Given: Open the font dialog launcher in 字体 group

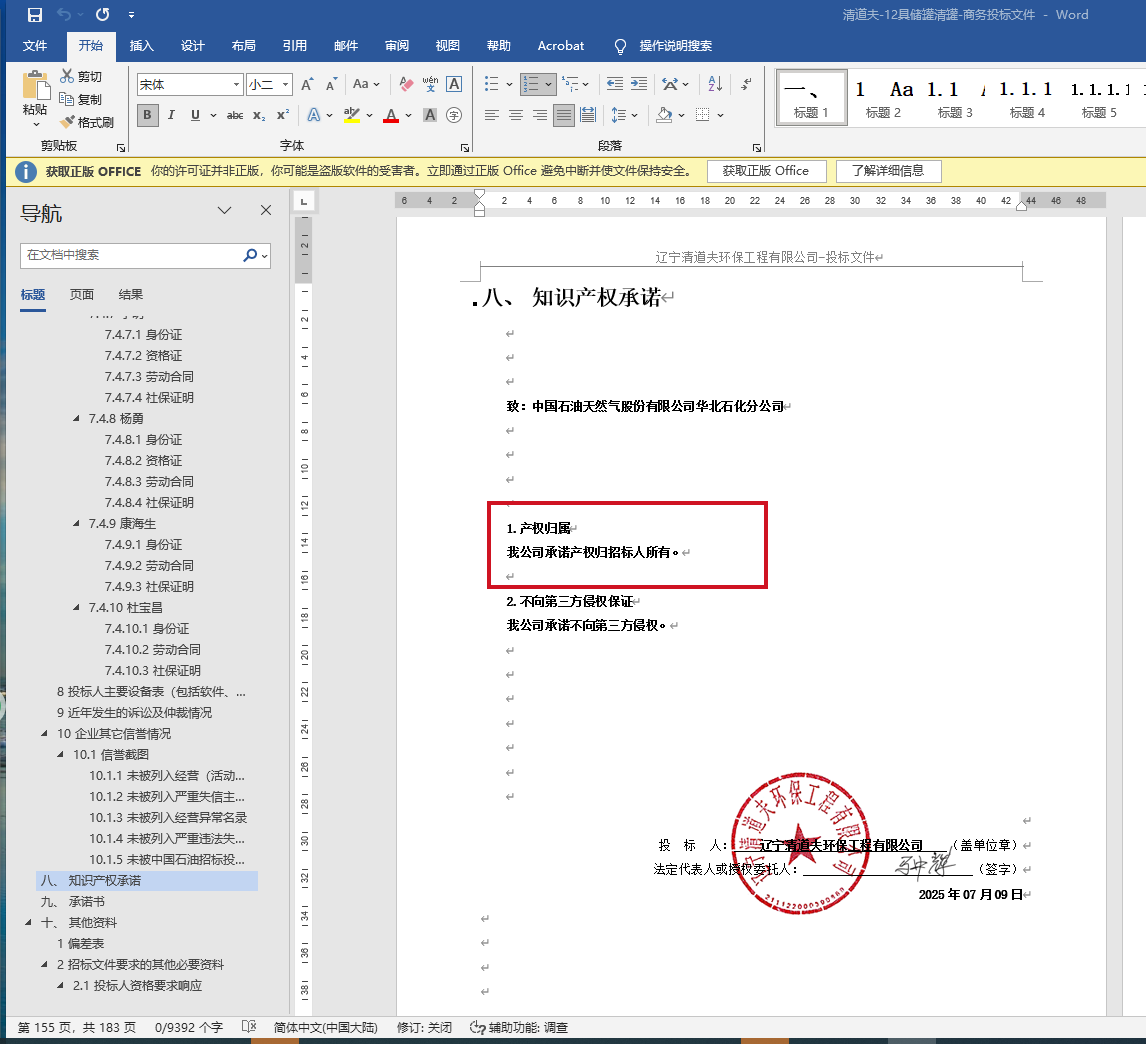Looking at the screenshot, I should point(465,147).
